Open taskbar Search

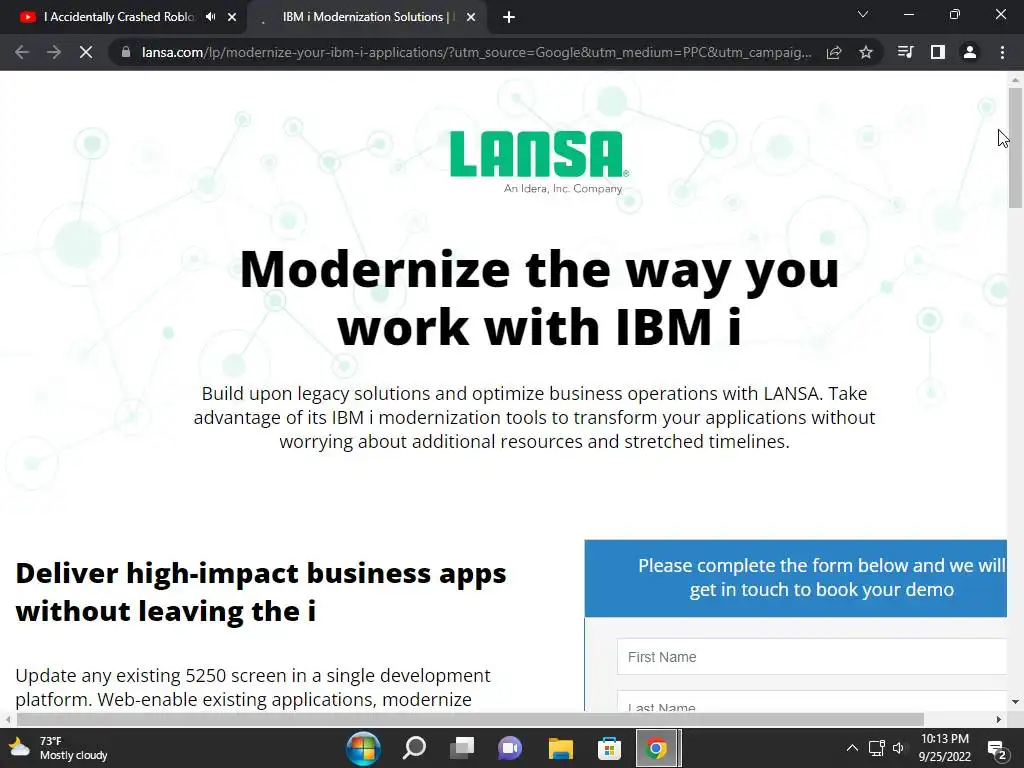(414, 748)
